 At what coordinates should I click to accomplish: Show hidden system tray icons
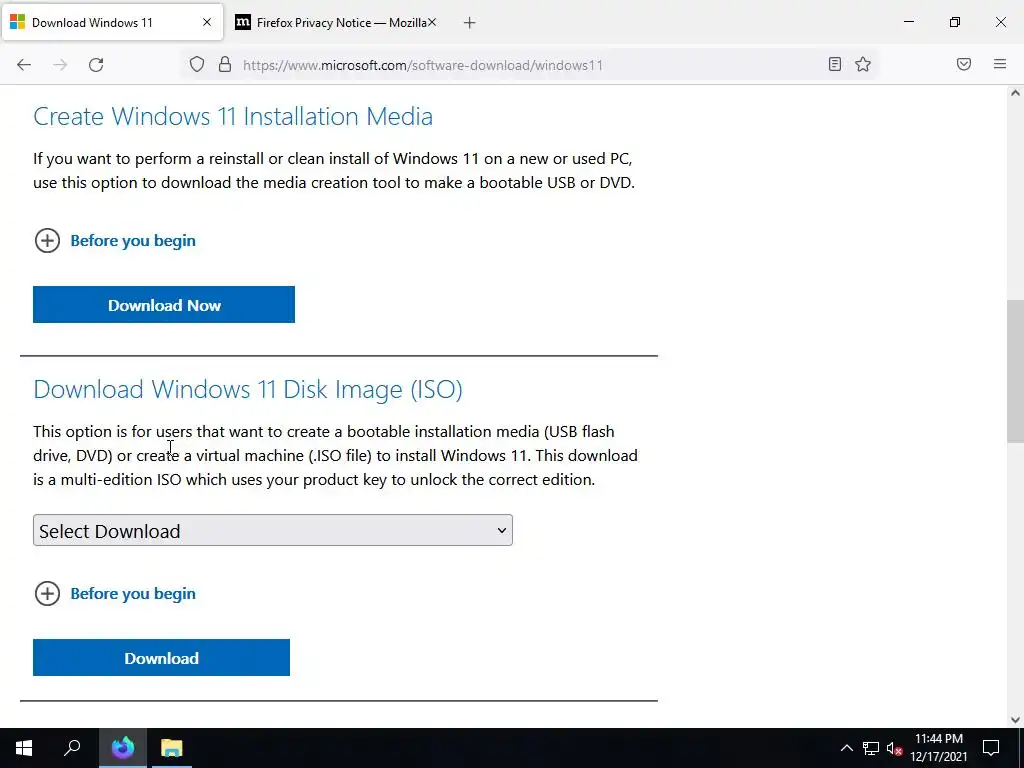[x=846, y=748]
